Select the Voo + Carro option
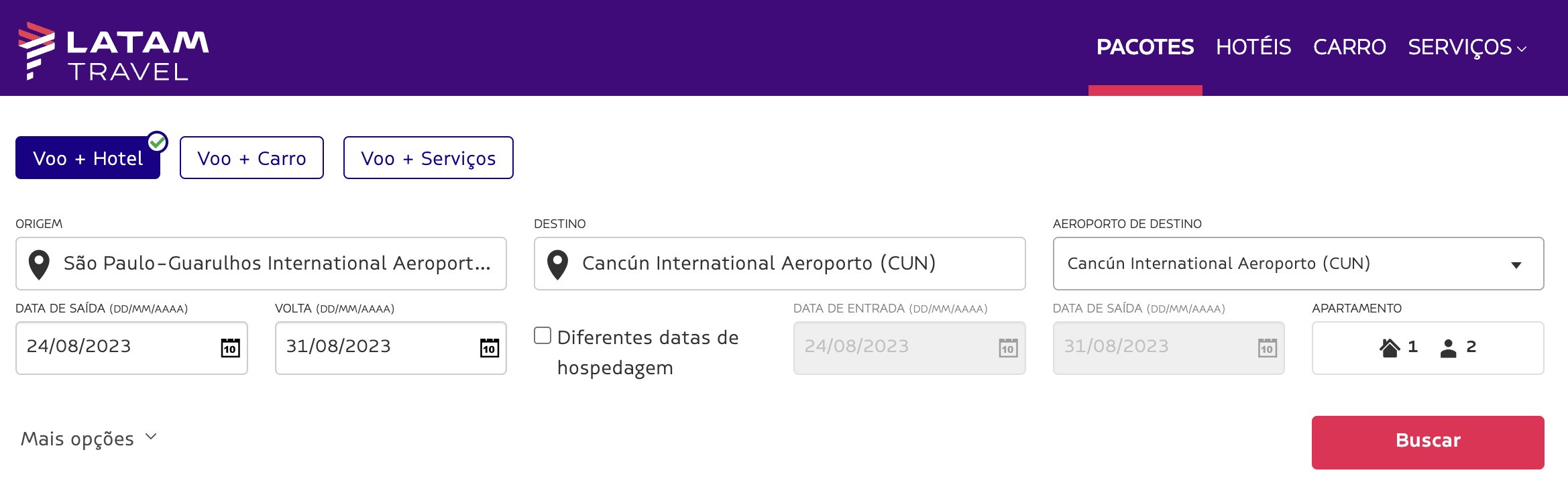This screenshot has height=499, width=1568. (x=251, y=158)
